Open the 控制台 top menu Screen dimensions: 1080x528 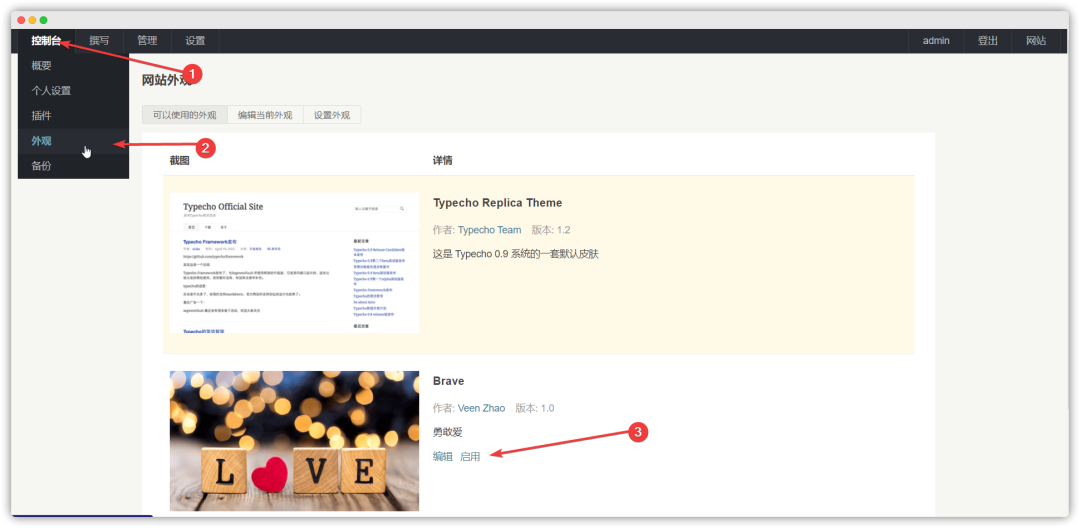(x=46, y=41)
